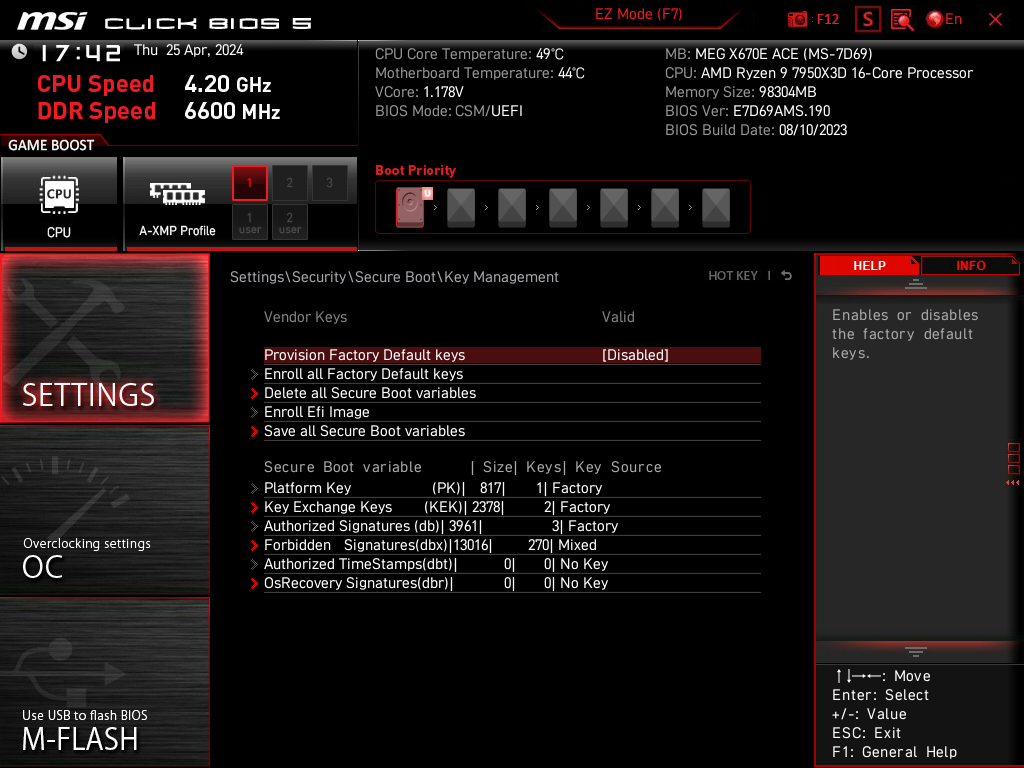Open Save all Secure Boot variables
The height and width of the screenshot is (768, 1024).
[512, 431]
